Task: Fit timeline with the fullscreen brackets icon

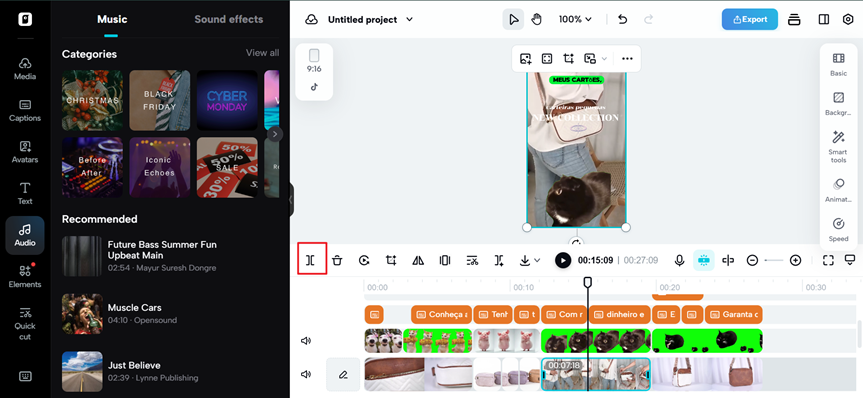Action: pyautogui.click(x=828, y=260)
